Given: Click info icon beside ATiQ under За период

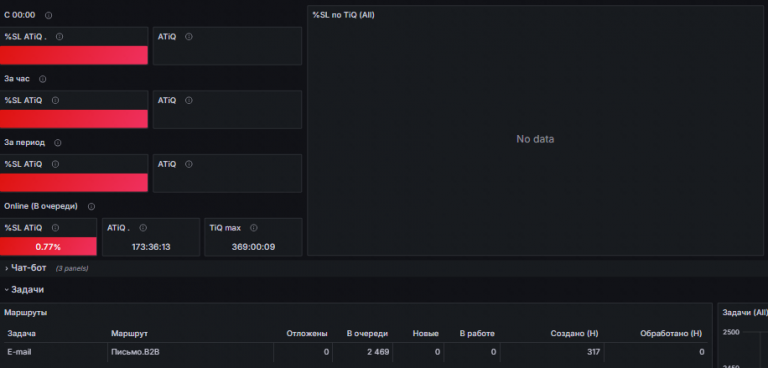Looking at the screenshot, I should coord(189,164).
